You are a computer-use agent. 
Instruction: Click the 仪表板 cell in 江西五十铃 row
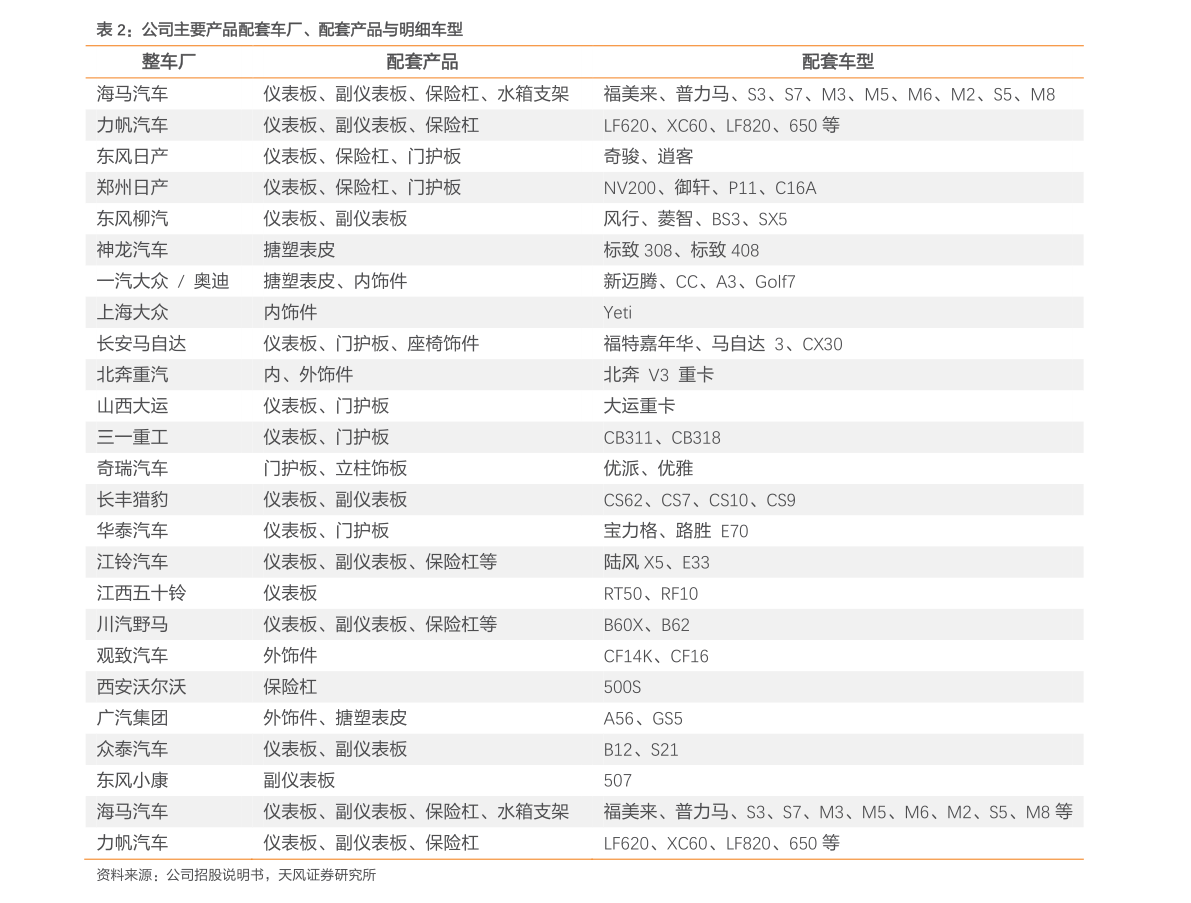click(x=290, y=592)
